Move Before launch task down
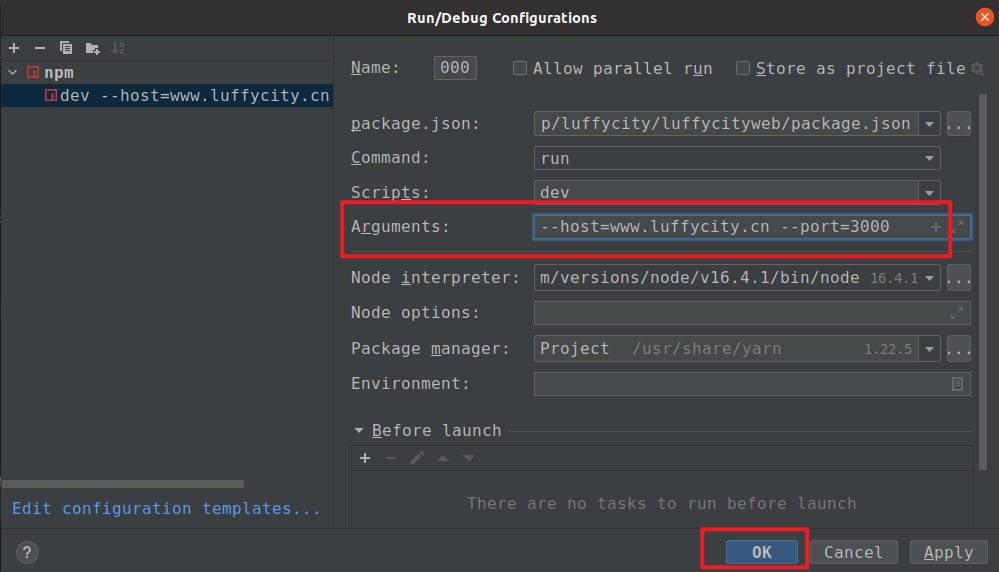This screenshot has width=999, height=572. pyautogui.click(x=469, y=458)
